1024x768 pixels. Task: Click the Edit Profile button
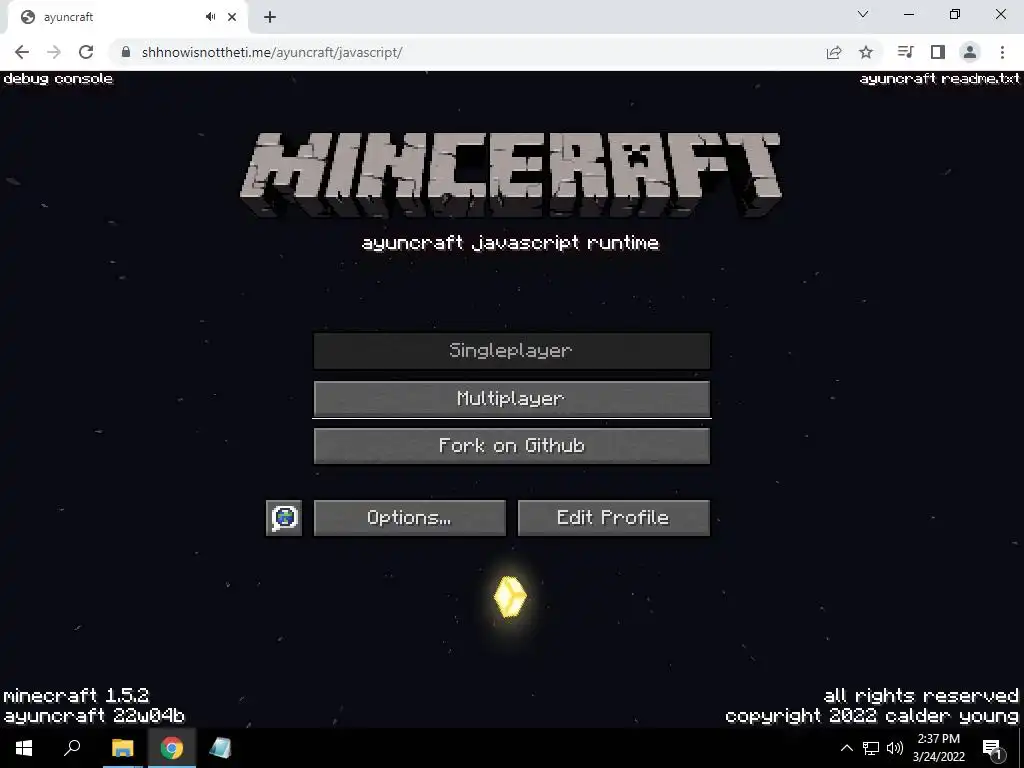tap(613, 518)
